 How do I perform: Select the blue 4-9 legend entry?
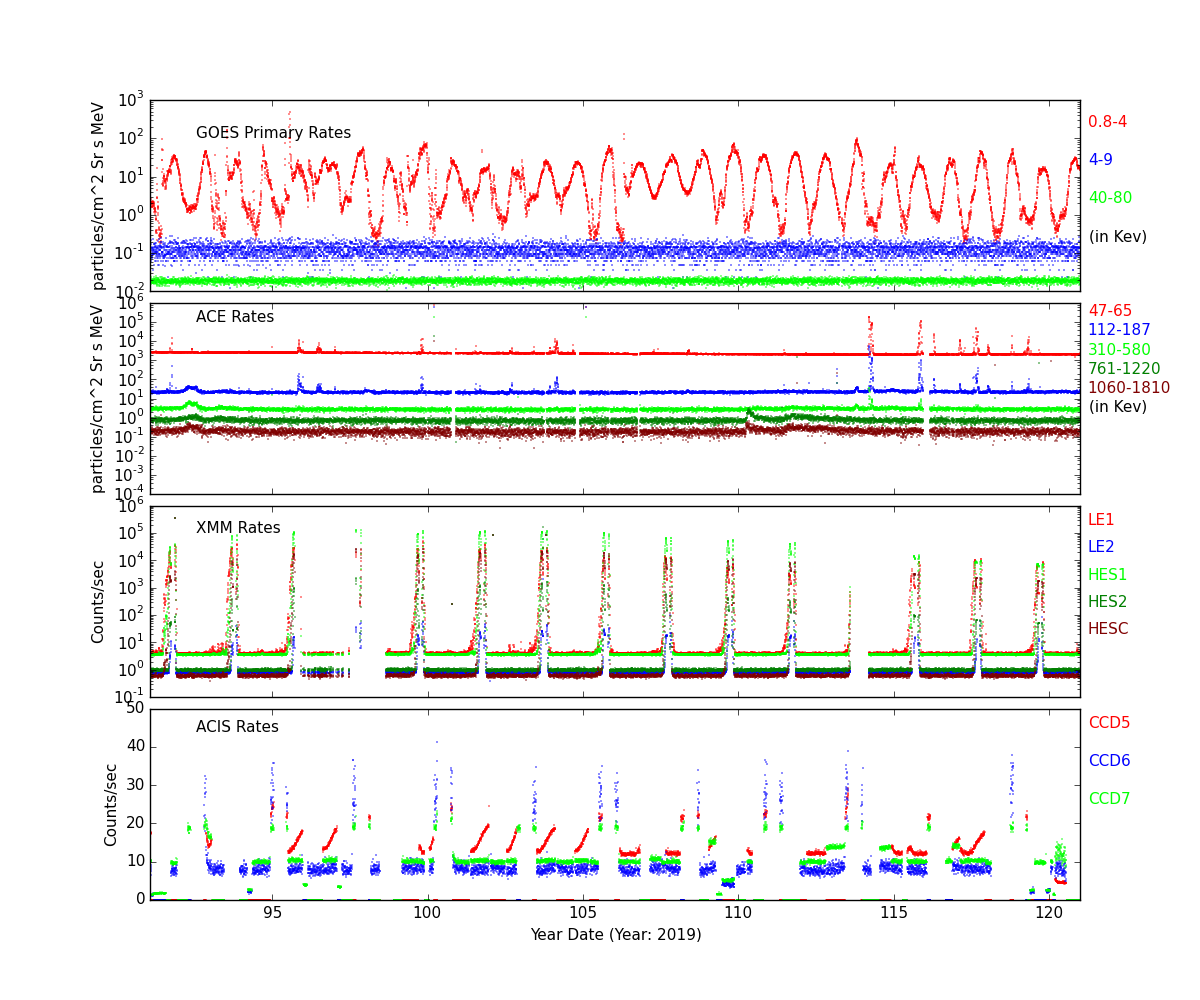pos(1100,160)
